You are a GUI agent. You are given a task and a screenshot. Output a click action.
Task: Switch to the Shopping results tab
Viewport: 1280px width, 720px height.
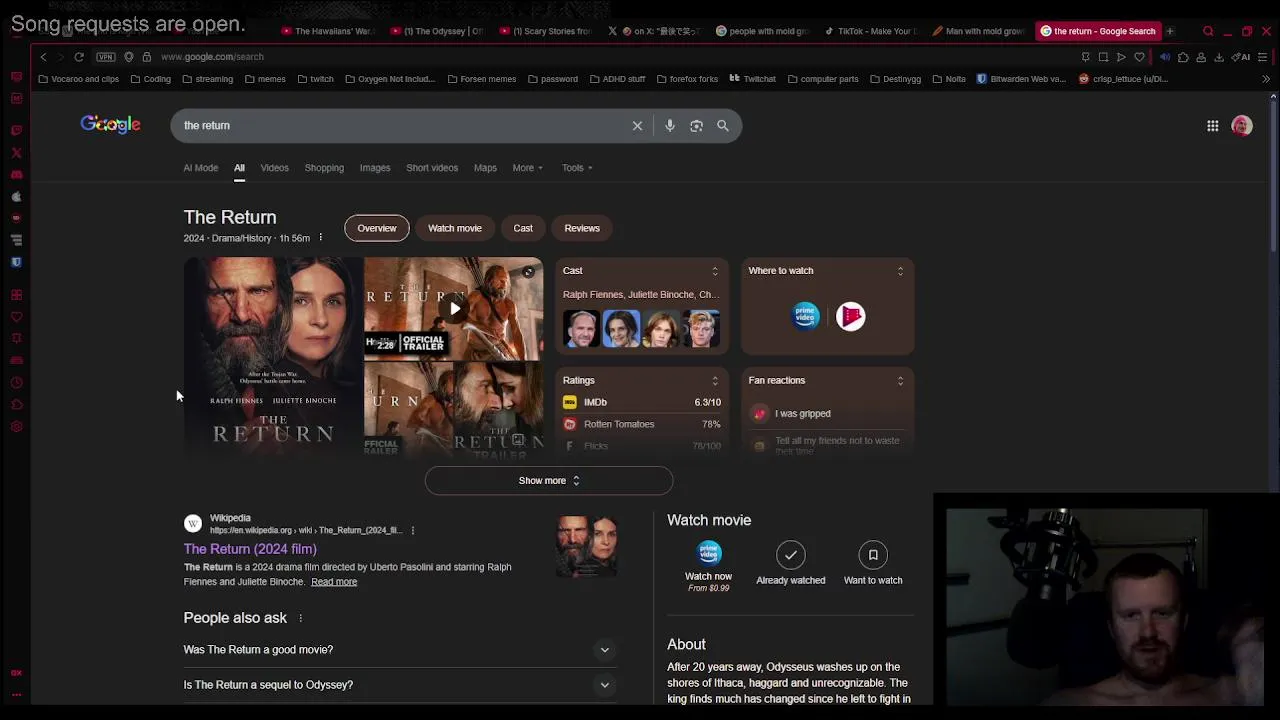[324, 168]
